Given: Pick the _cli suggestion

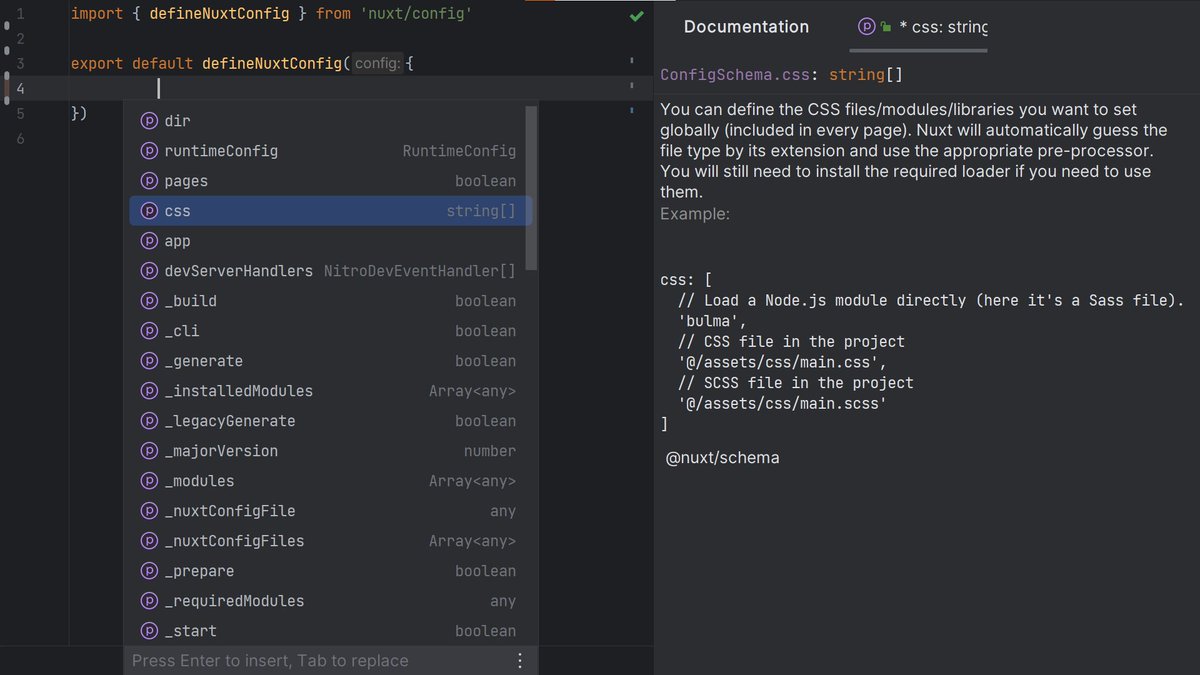Looking at the screenshot, I should pyautogui.click(x=327, y=331).
